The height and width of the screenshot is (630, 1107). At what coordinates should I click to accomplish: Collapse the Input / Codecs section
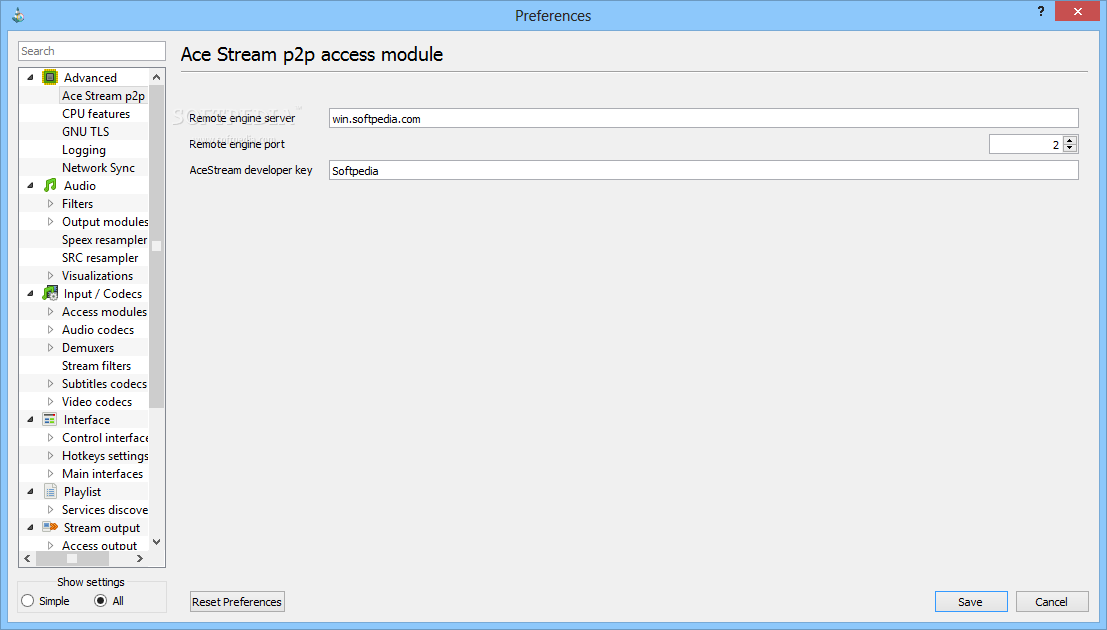click(x=30, y=294)
